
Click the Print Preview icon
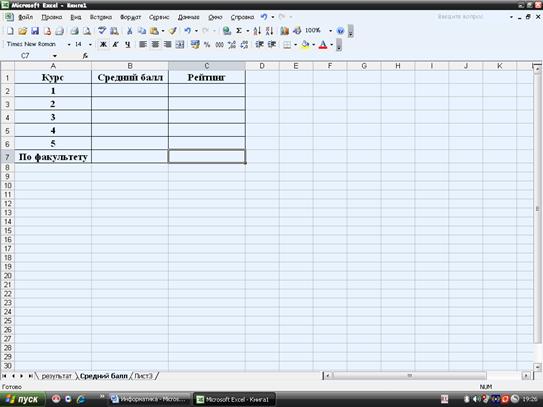pos(87,31)
